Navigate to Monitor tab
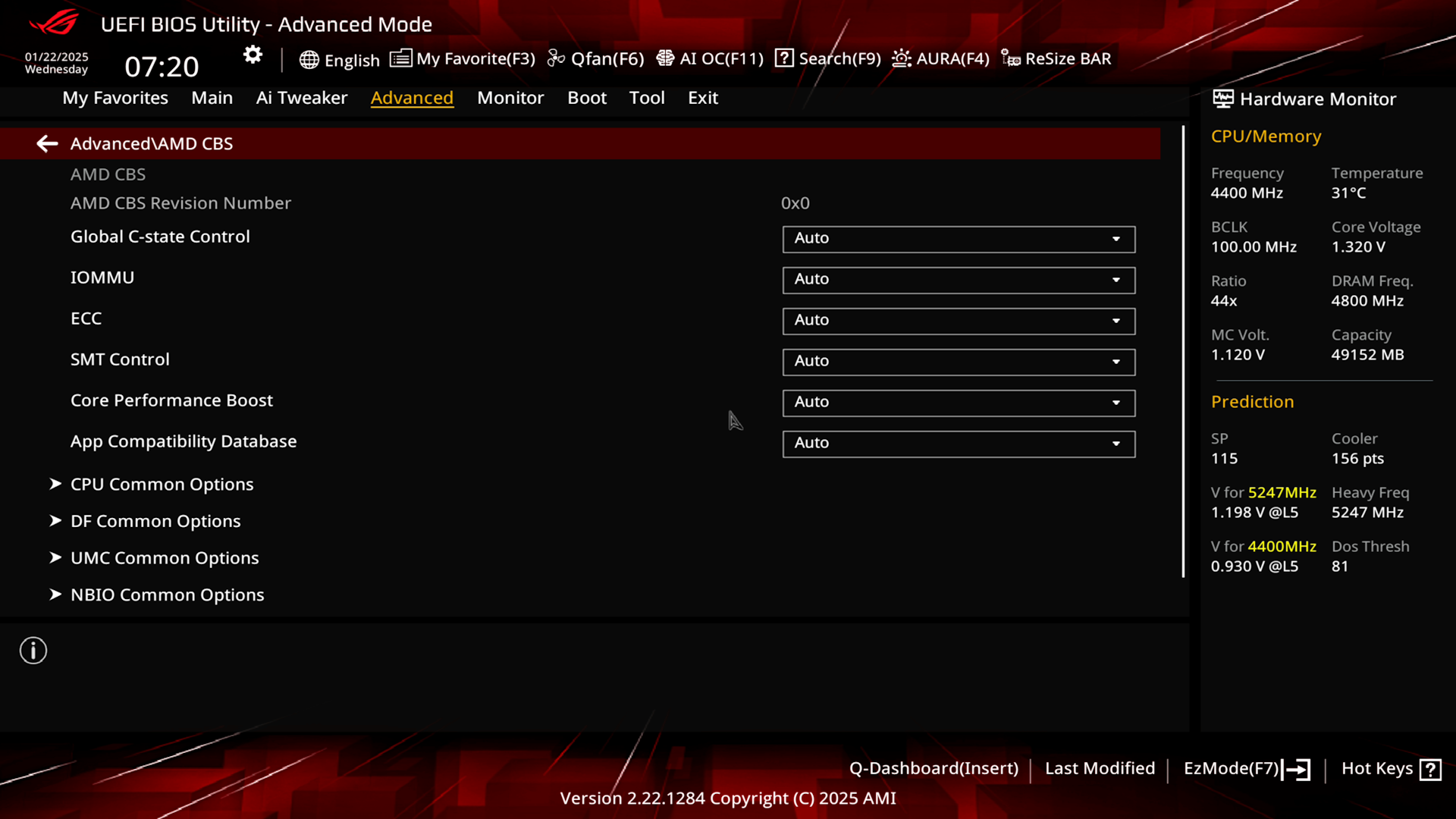 [510, 97]
